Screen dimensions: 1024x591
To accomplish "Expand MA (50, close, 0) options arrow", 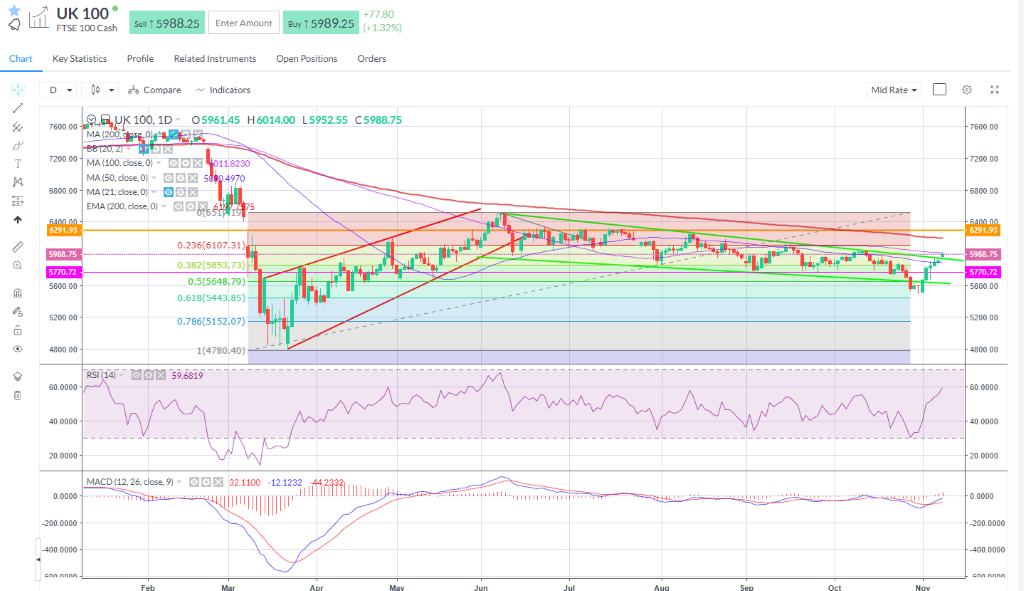I will tap(154, 178).
